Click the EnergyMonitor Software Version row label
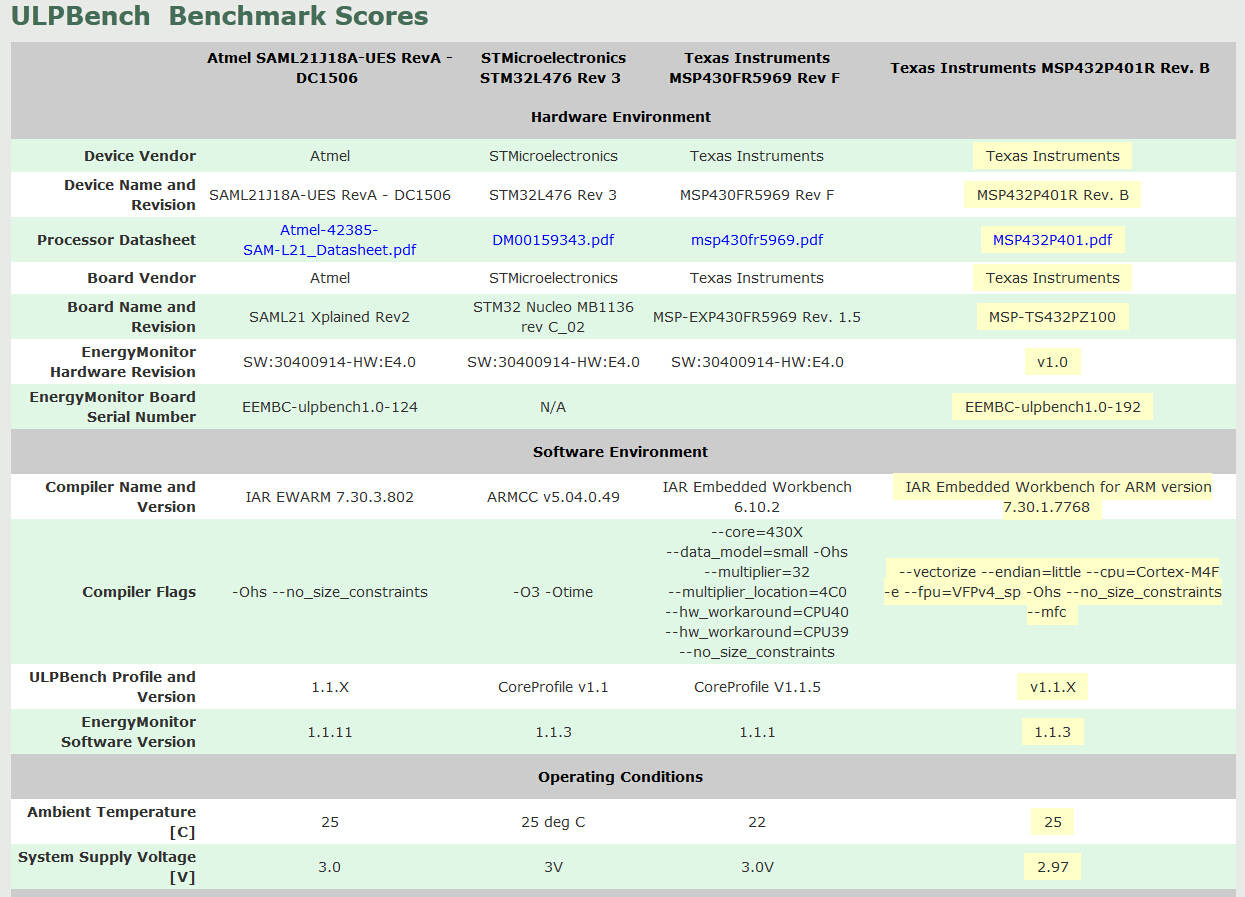The image size is (1245, 897). 128,732
